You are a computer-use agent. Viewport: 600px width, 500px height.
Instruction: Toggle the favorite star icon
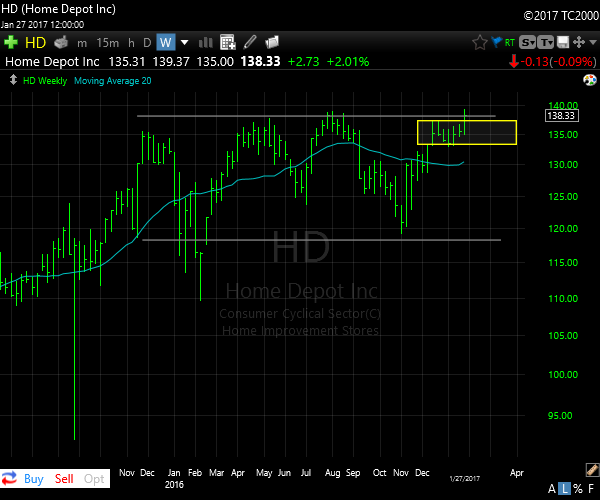point(479,42)
